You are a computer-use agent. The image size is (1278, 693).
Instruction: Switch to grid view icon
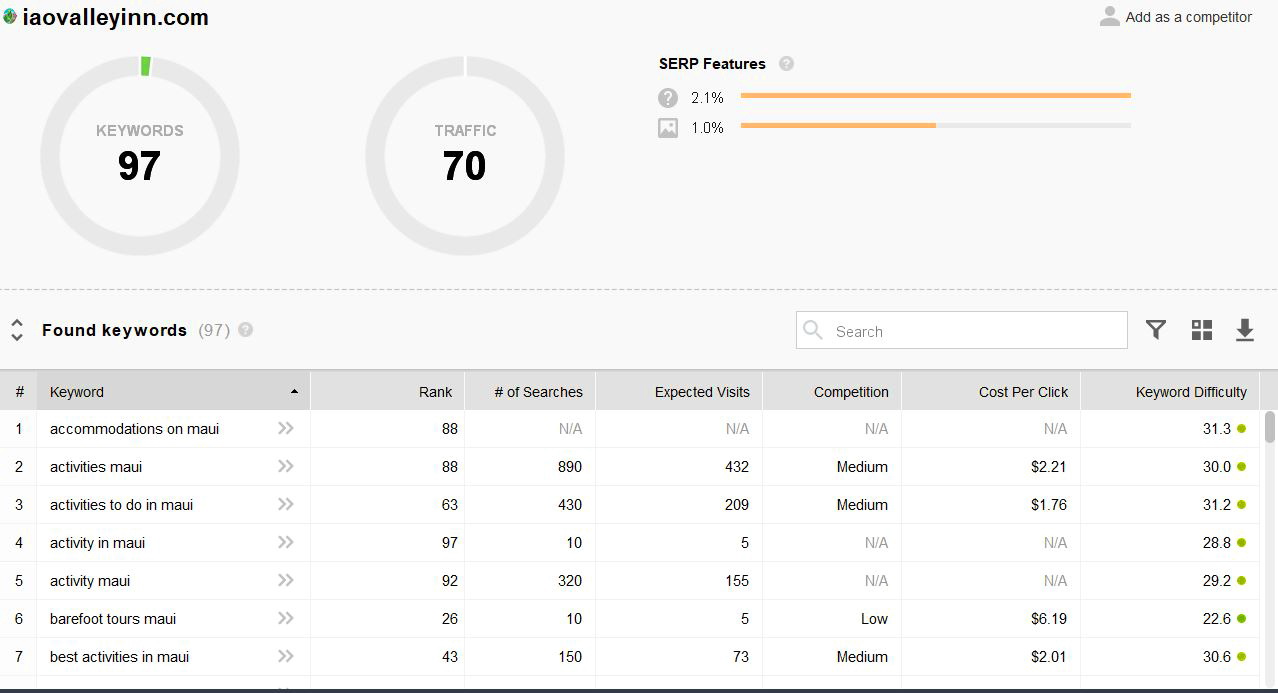[x=1202, y=330]
